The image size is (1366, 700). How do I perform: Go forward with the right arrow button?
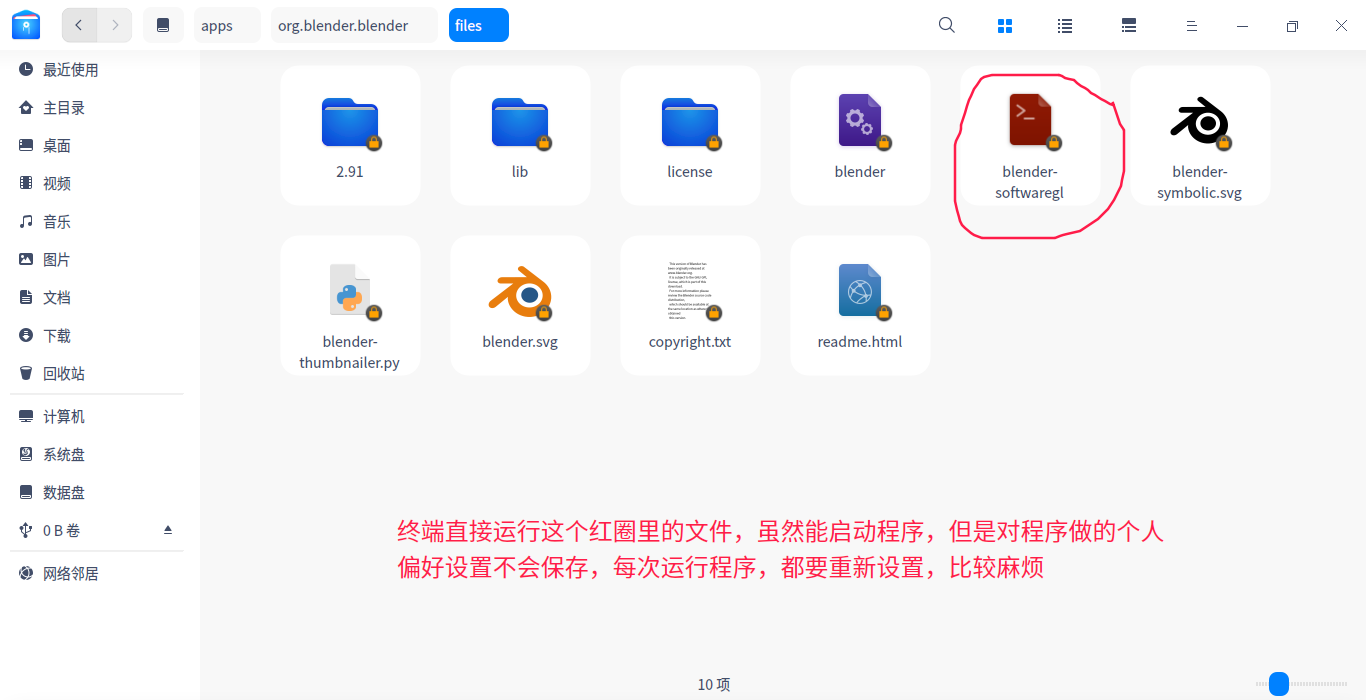click(x=115, y=25)
